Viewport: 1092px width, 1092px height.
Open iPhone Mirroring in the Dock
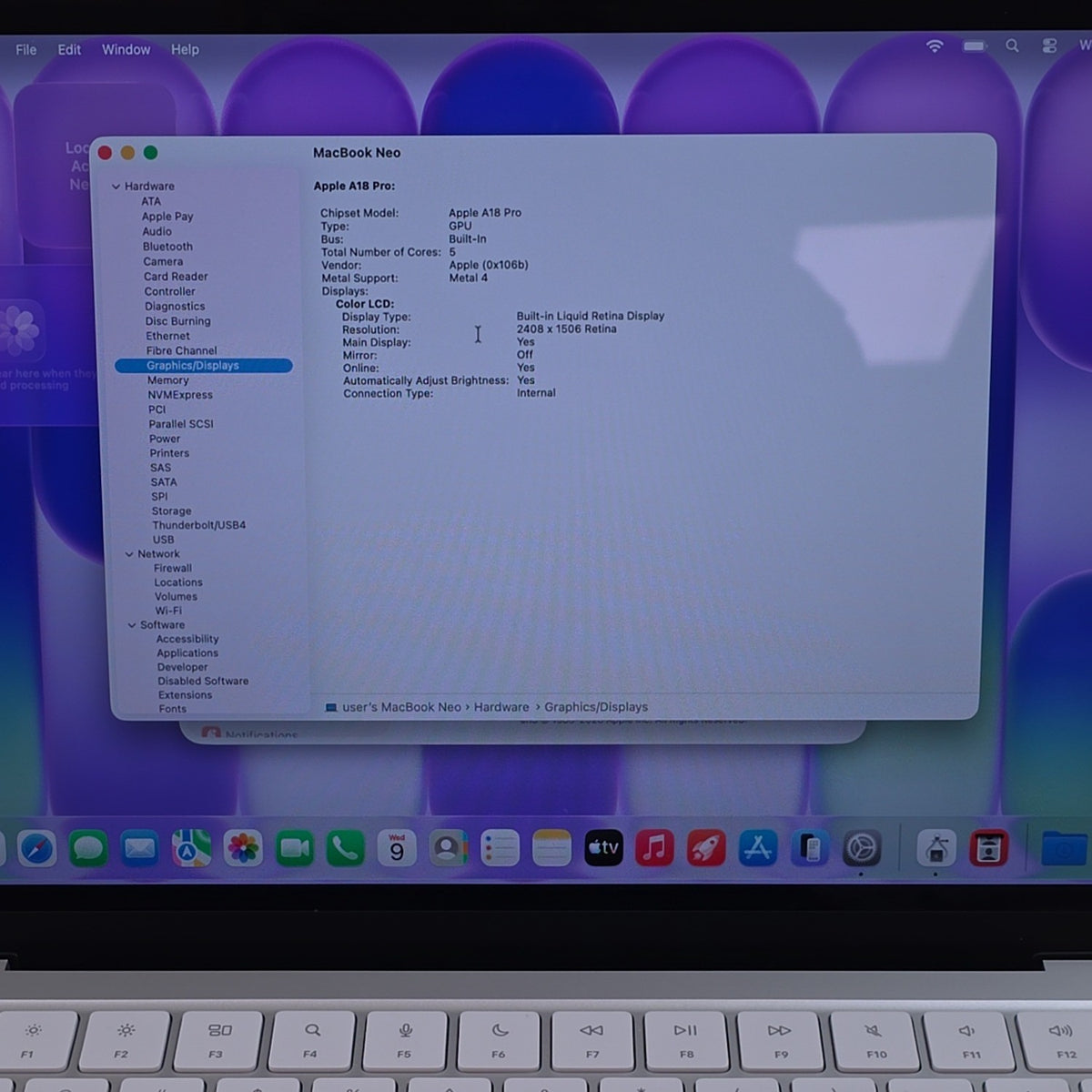pos(810,849)
